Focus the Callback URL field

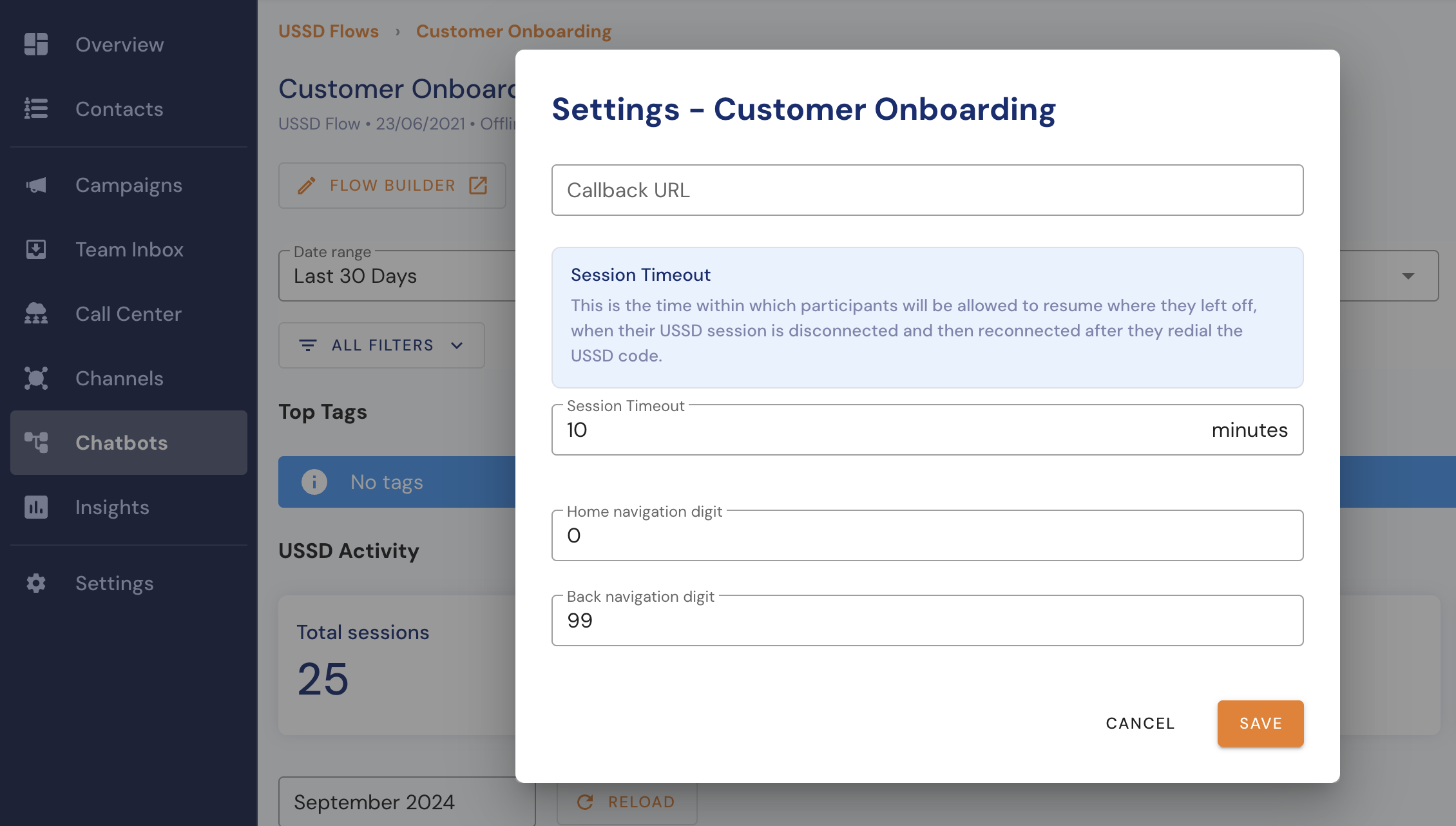927,190
